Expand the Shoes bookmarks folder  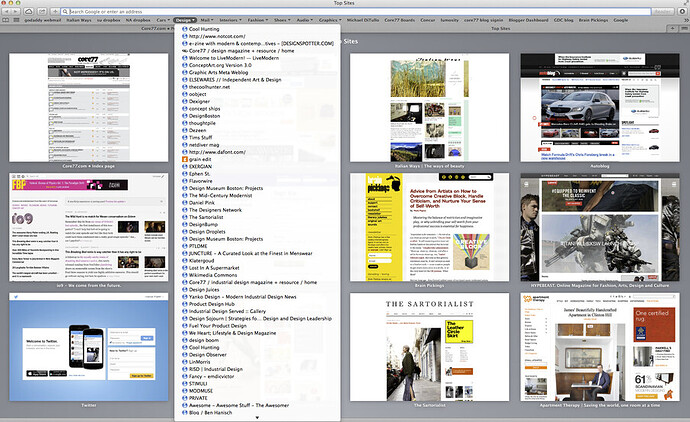point(282,20)
